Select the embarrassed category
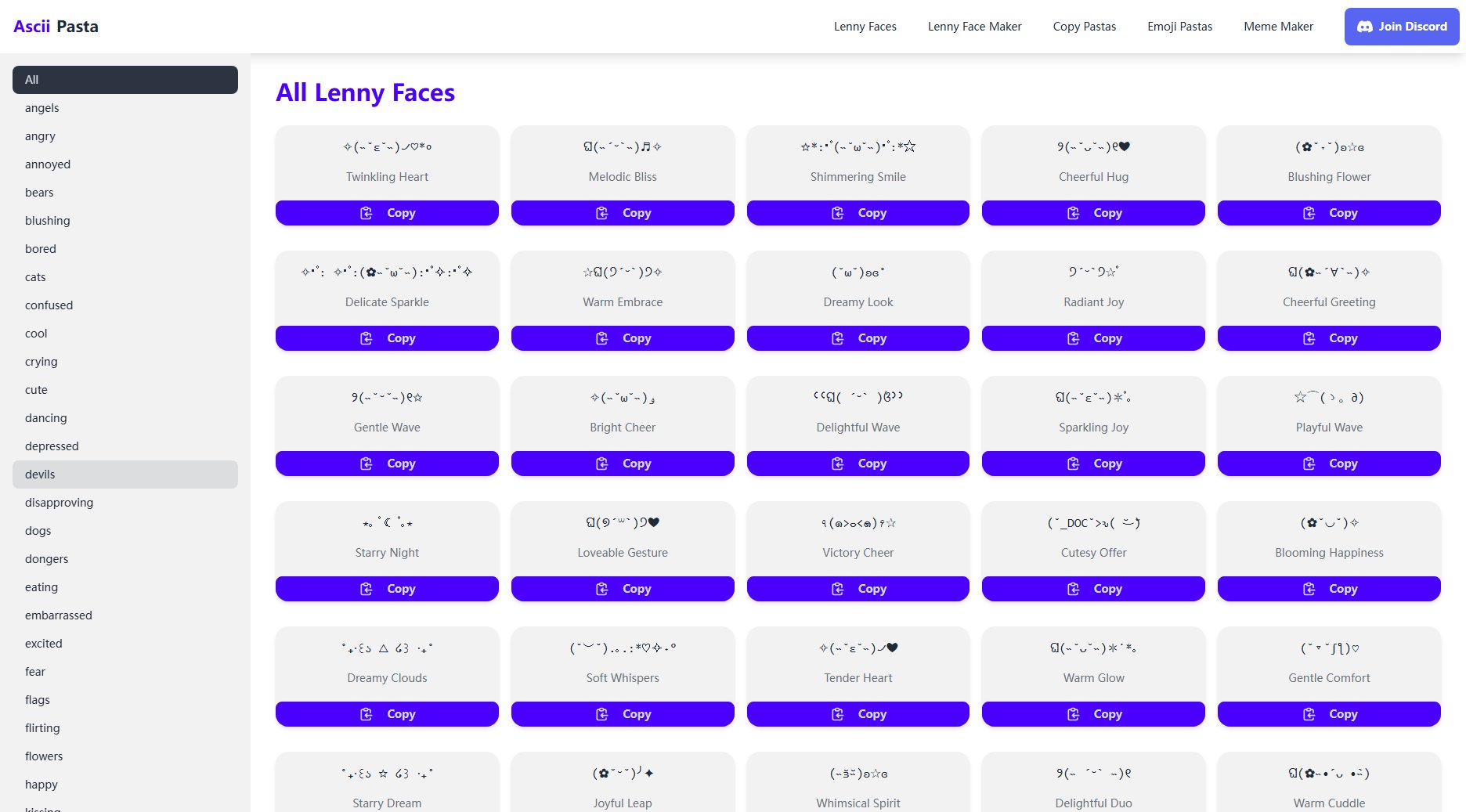1466x812 pixels. pos(125,615)
